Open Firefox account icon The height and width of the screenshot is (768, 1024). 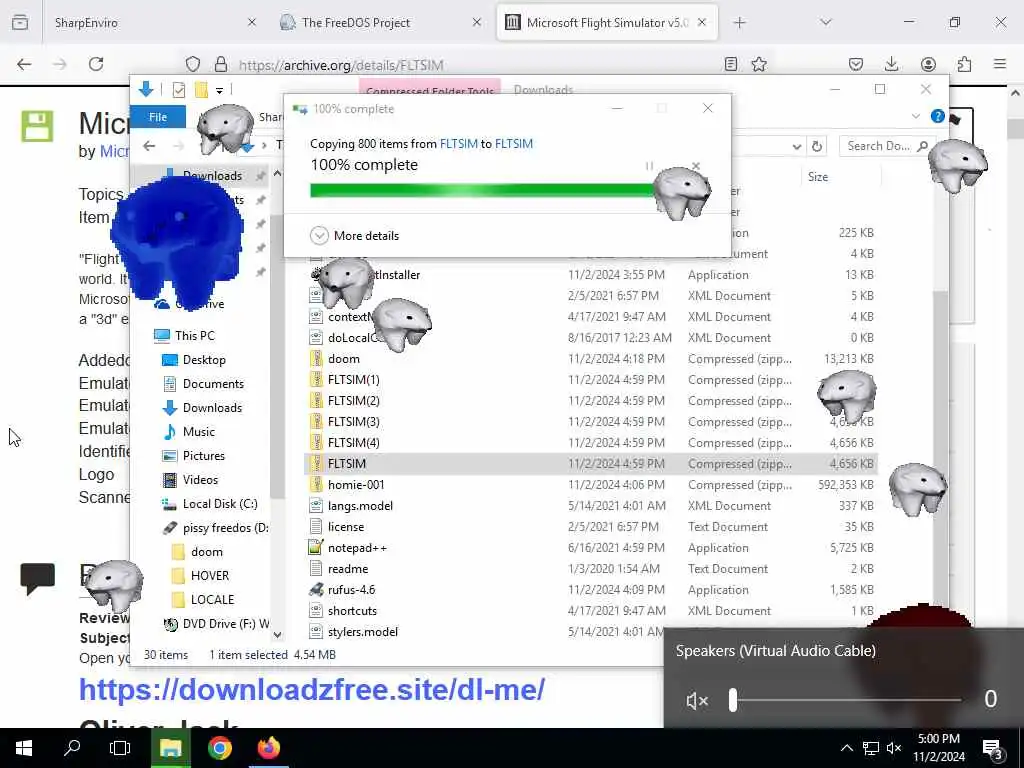coord(928,64)
